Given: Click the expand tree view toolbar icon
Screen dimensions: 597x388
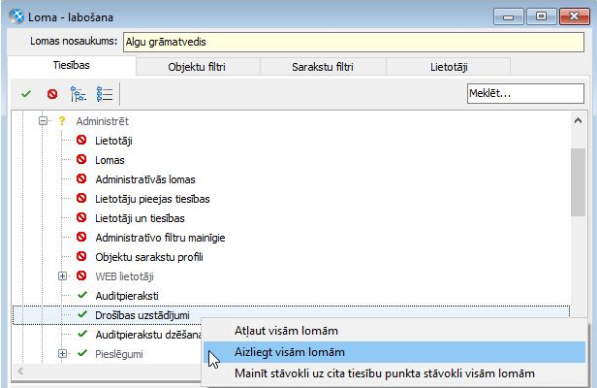Looking at the screenshot, I should 78,94.
